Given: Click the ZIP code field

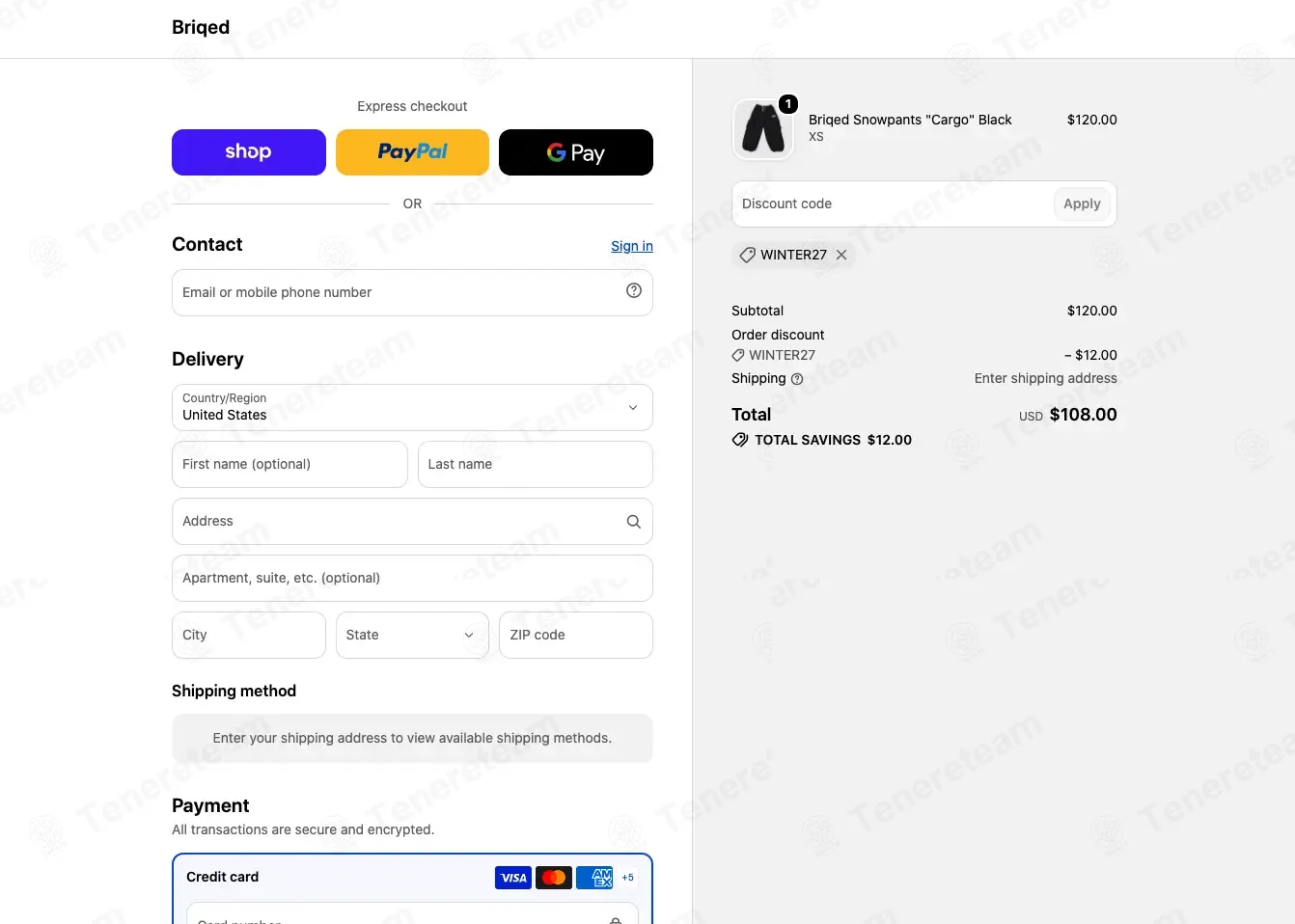Looking at the screenshot, I should [x=576, y=635].
